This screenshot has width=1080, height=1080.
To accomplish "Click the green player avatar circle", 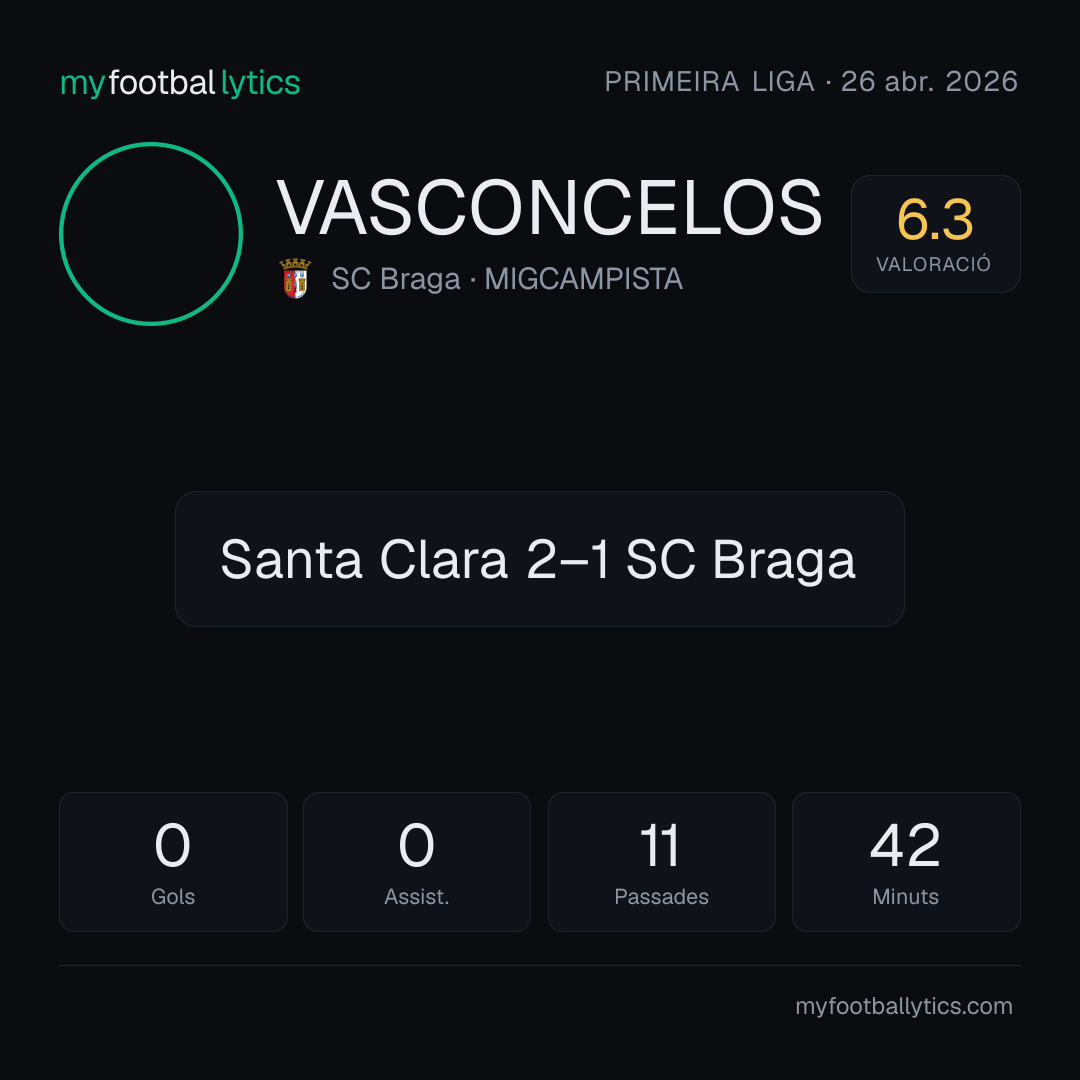I will click(x=151, y=233).
